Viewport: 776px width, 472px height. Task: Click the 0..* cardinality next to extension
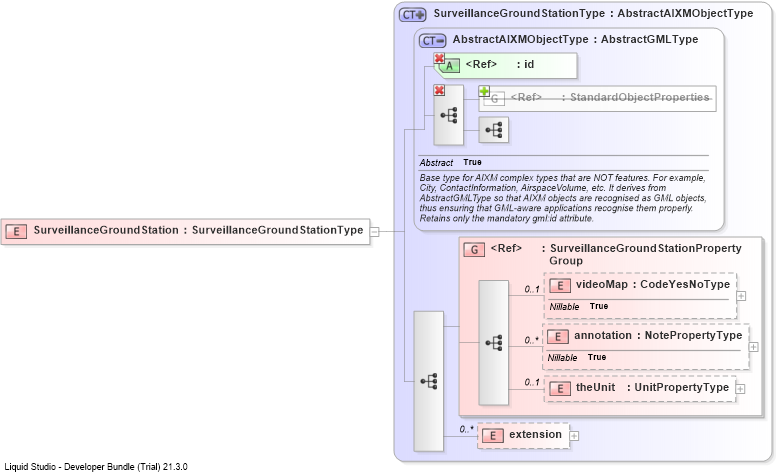(467, 429)
